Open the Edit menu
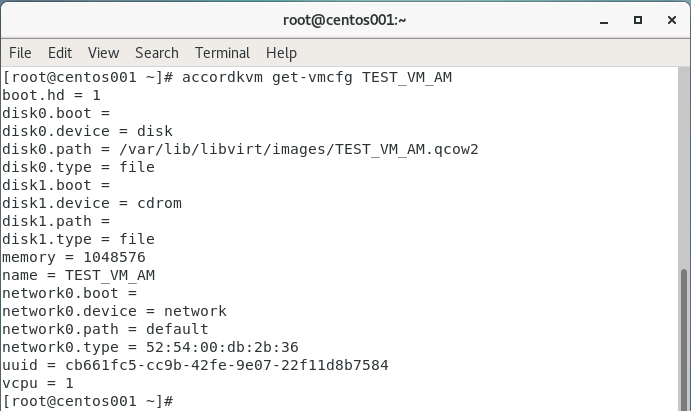This screenshot has height=411, width=691. pos(60,52)
